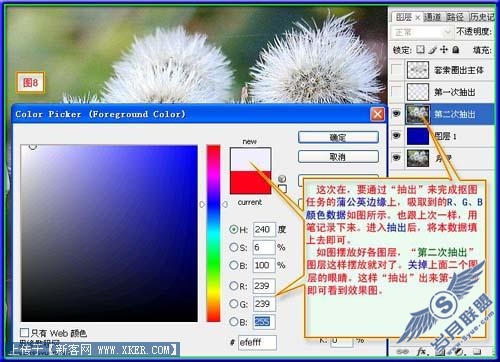
Task: Click the 取消 cancel button
Action: pyautogui.click(x=338, y=156)
